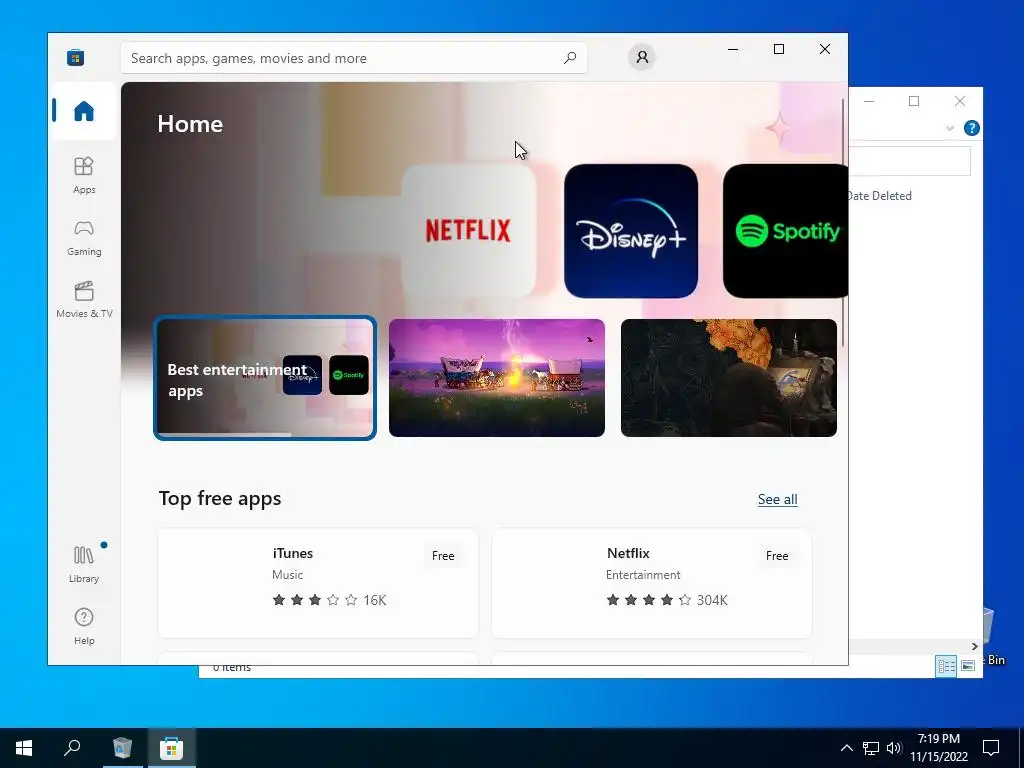This screenshot has height=768, width=1024.
Task: Open the Netflix hero tile
Action: point(468,231)
